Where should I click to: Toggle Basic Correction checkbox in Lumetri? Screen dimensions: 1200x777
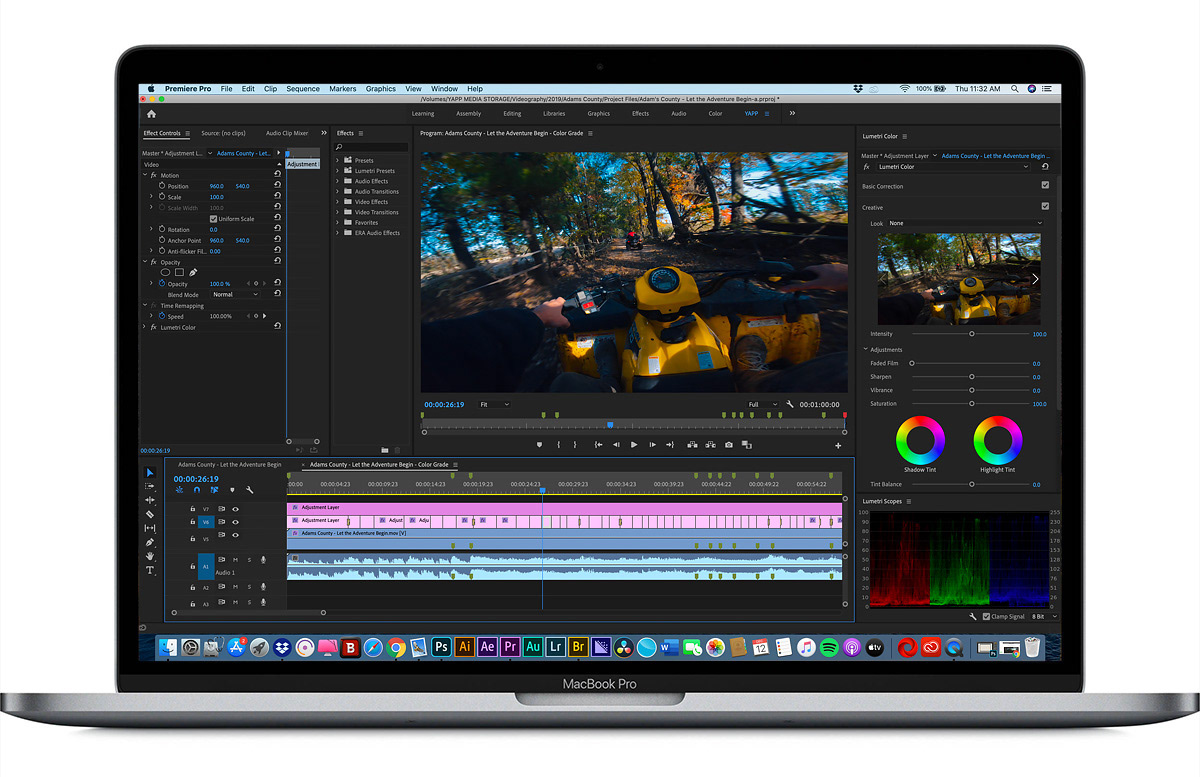(x=1045, y=186)
